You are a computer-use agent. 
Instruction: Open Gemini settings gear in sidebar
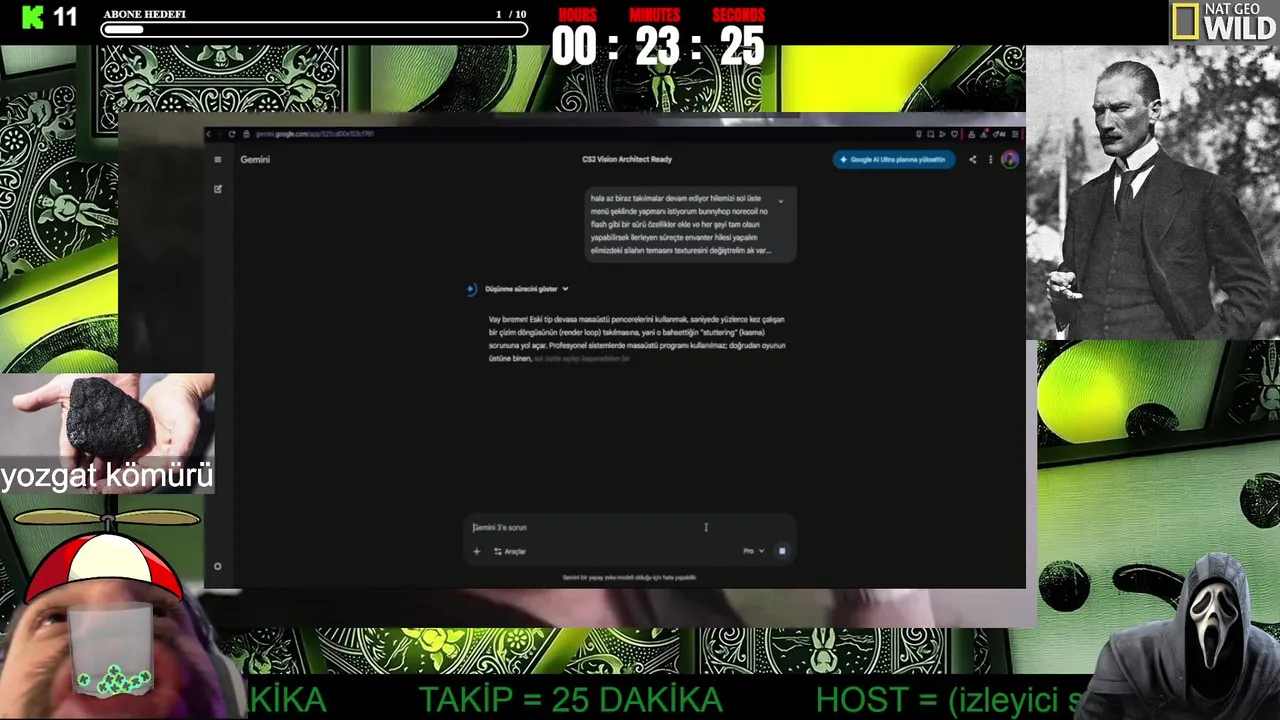(x=218, y=566)
